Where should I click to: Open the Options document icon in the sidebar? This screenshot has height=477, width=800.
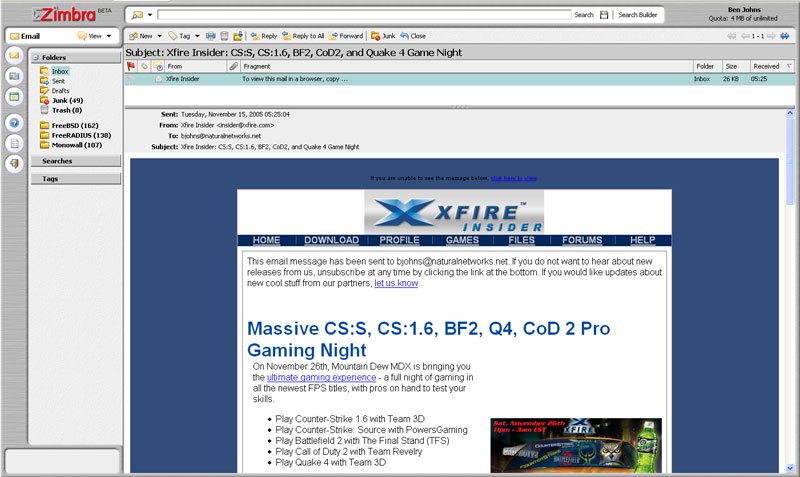pos(14,143)
